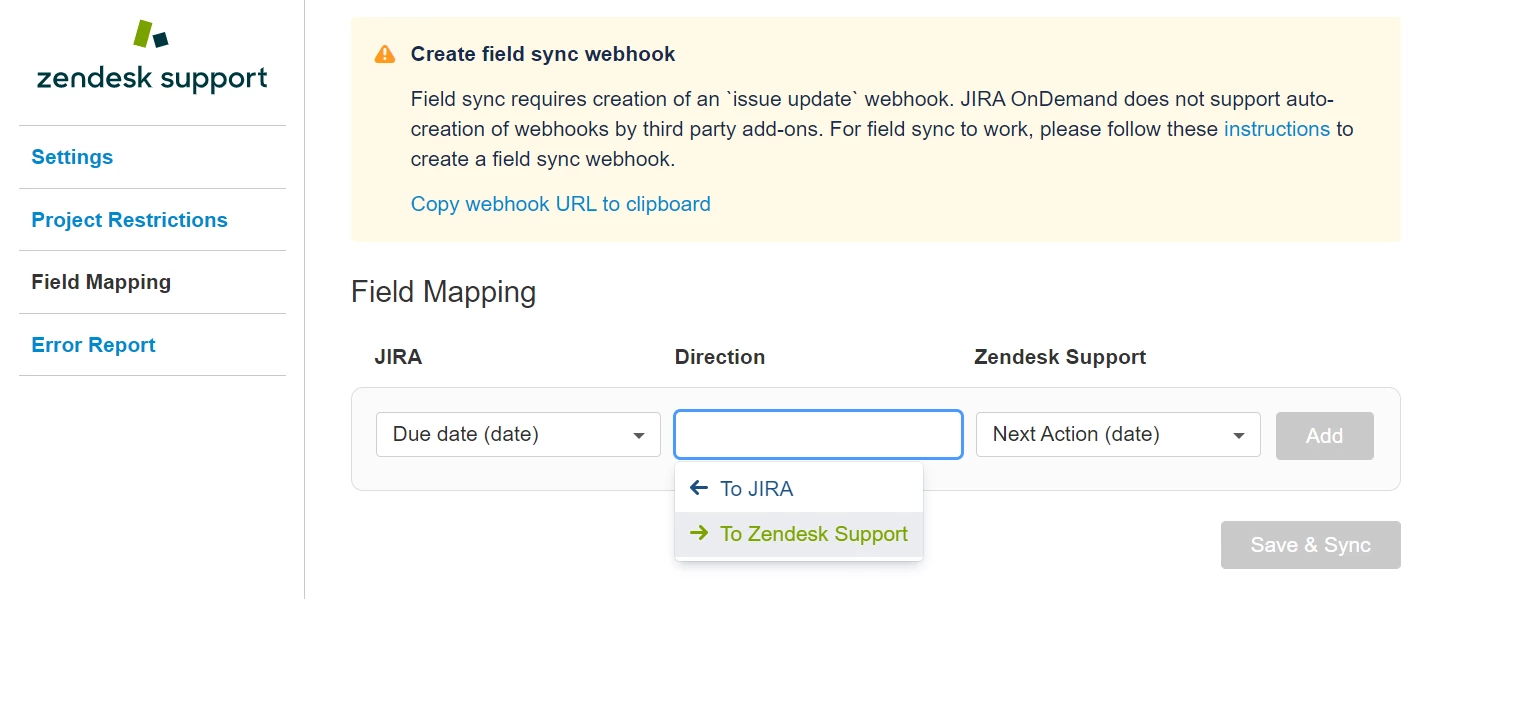The image size is (1521, 707).
Task: Click the orange warning triangle icon
Action: point(384,54)
